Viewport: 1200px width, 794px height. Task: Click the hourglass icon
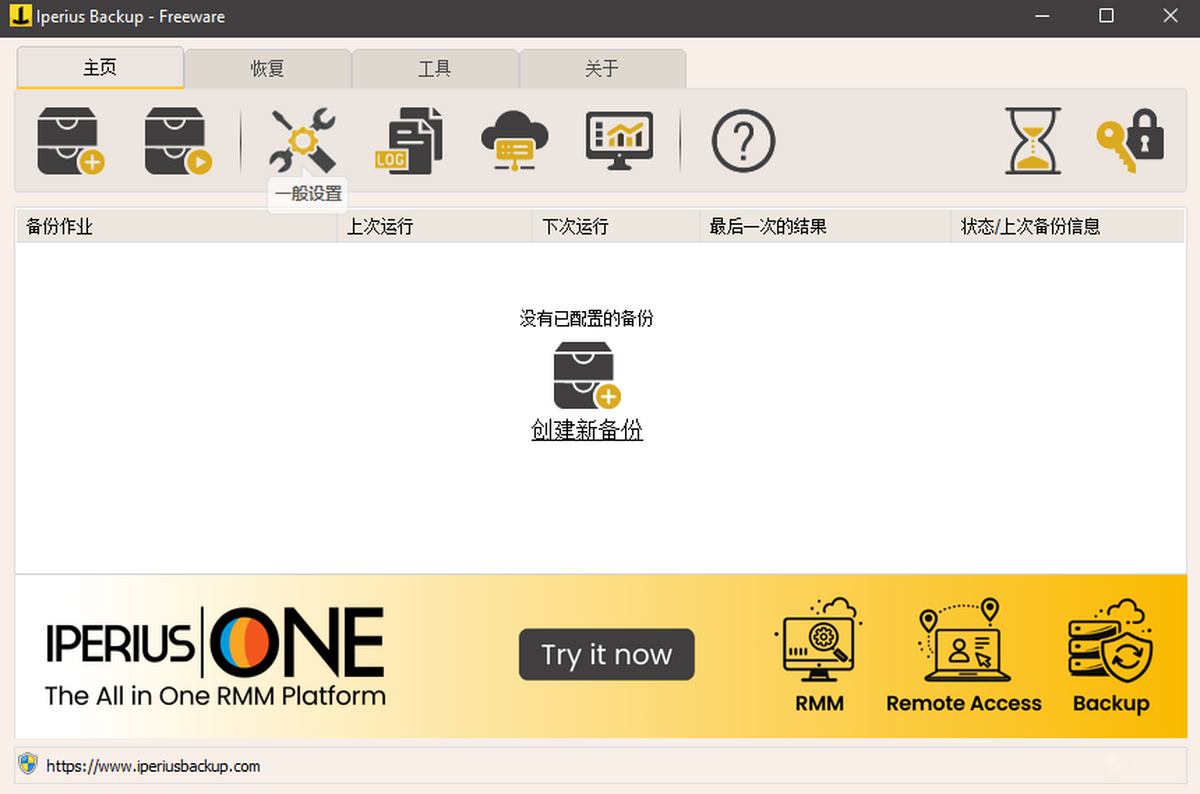coord(1033,141)
